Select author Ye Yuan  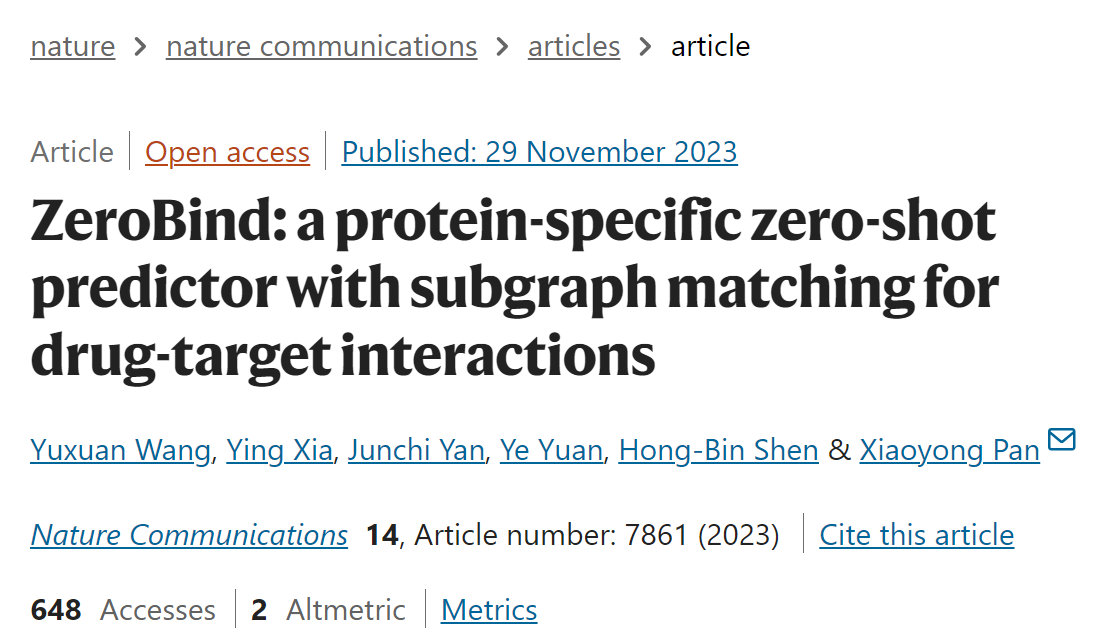[x=551, y=450]
